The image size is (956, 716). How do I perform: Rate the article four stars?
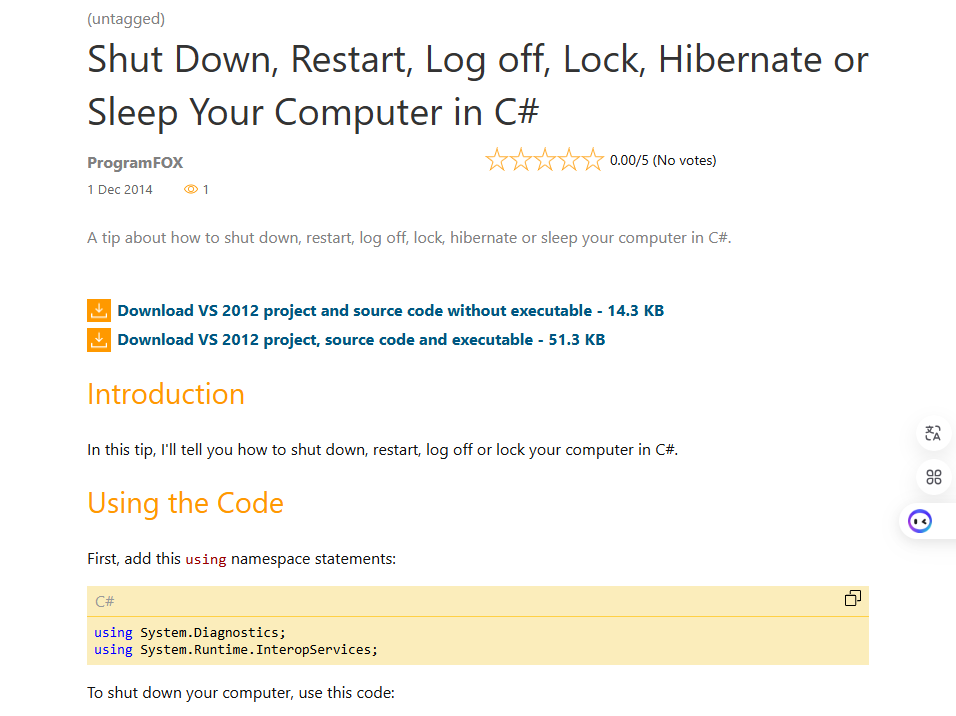tap(568, 160)
